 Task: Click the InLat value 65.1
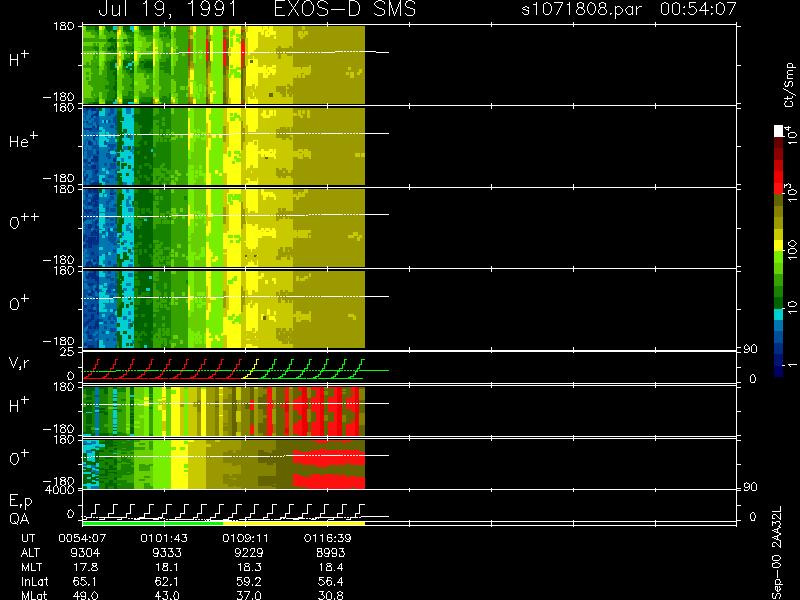click(x=85, y=582)
